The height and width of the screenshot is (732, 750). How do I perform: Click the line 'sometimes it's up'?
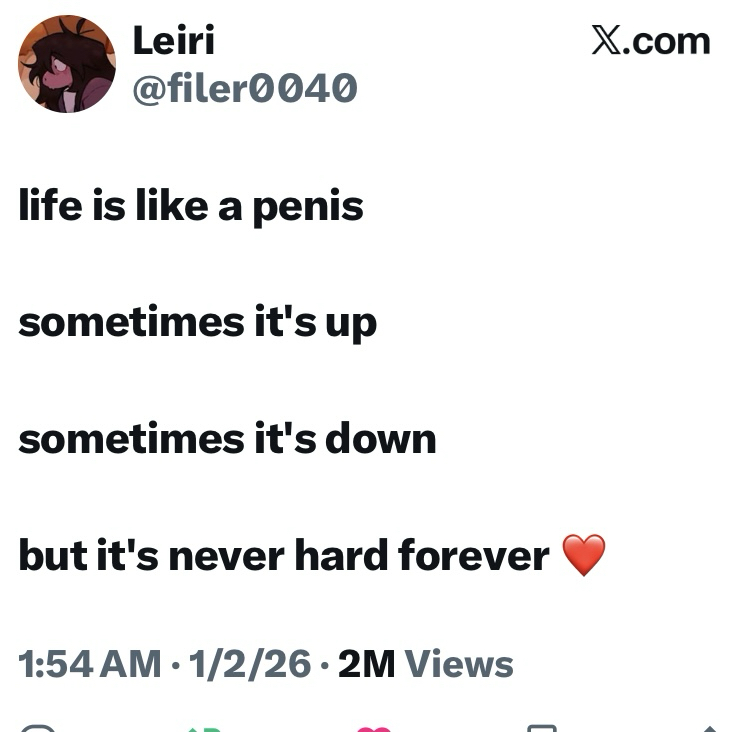point(197,323)
